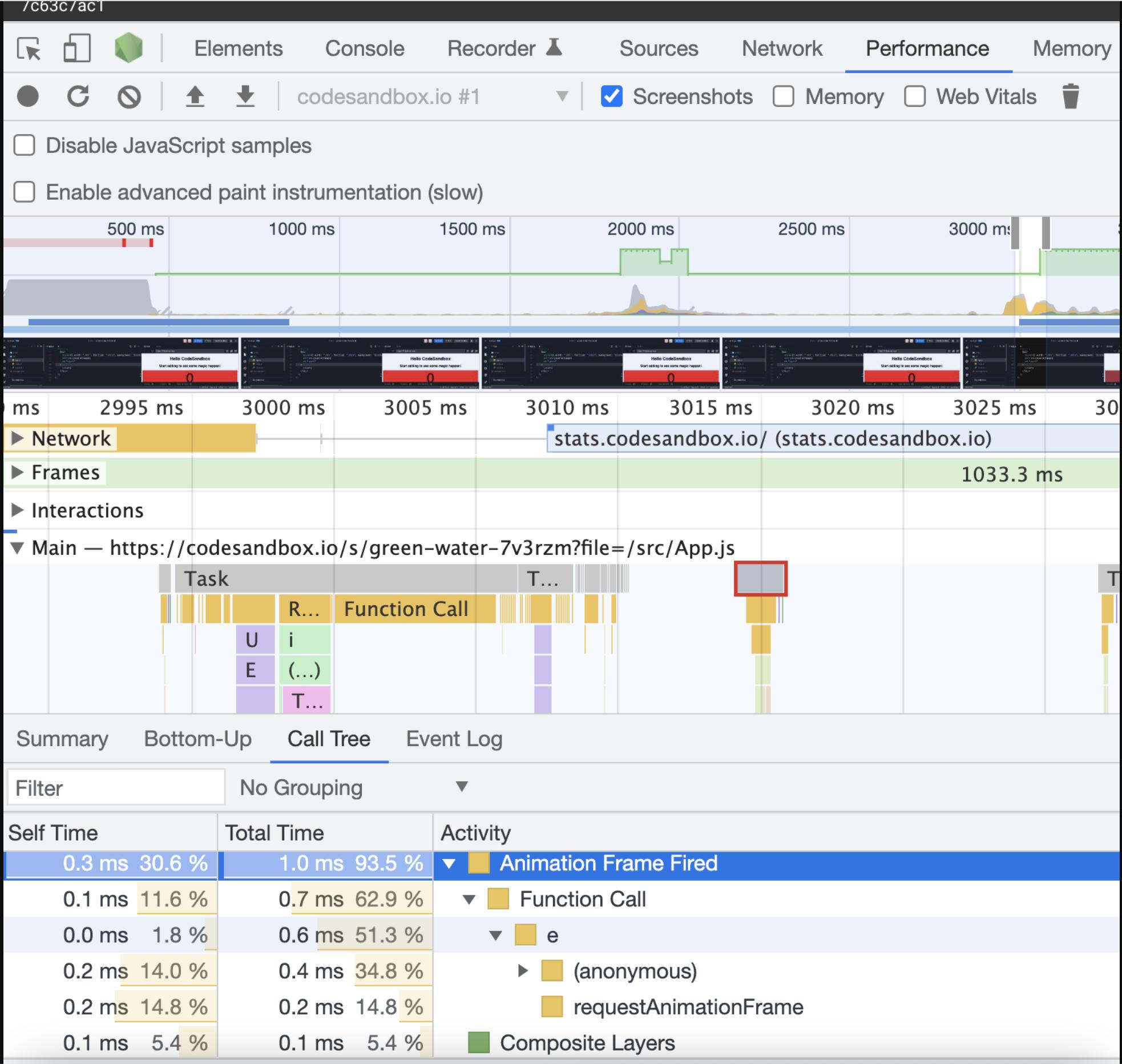Click the load profile upload arrow
This screenshot has height=1064, width=1122.
click(x=195, y=96)
